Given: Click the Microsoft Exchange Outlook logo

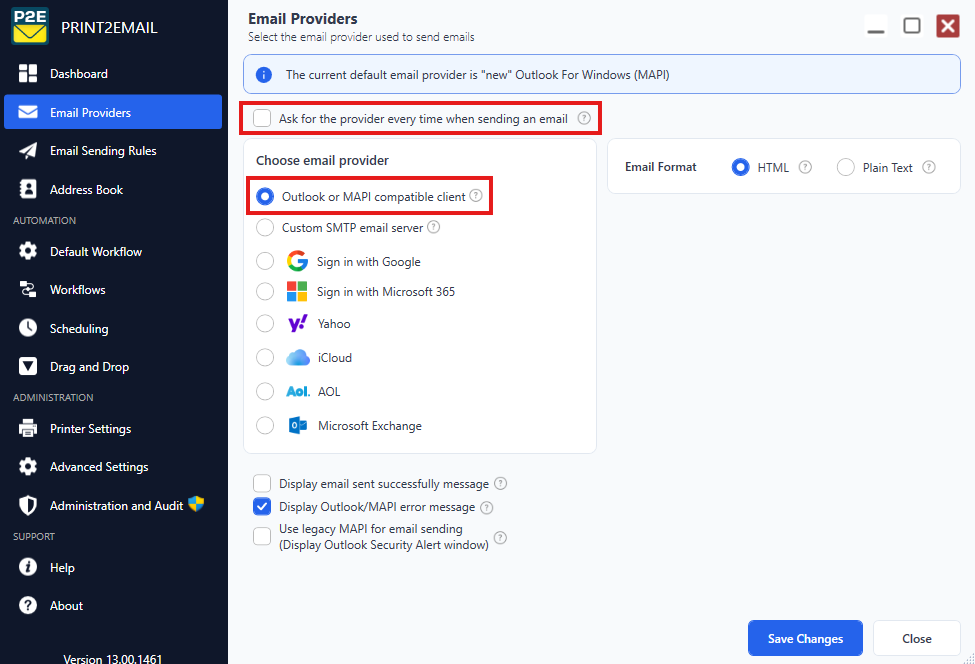Looking at the screenshot, I should (x=298, y=425).
